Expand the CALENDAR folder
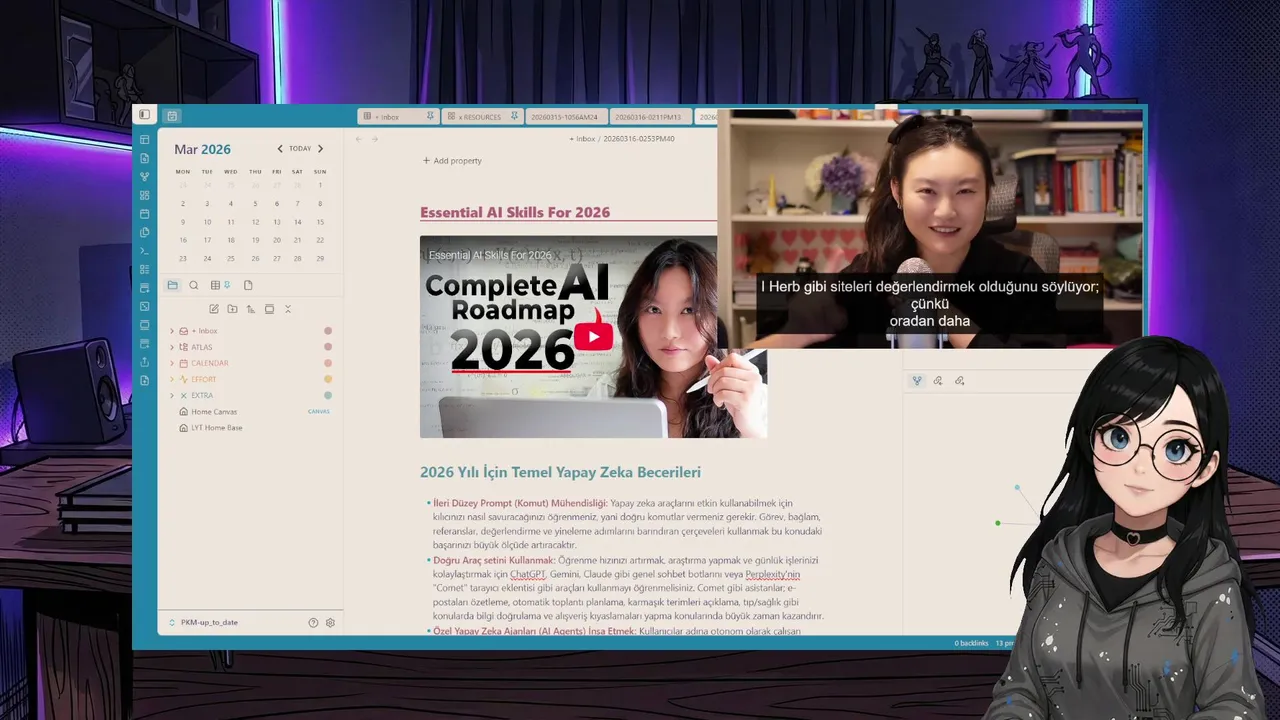The width and height of the screenshot is (1280, 720). coord(172,363)
